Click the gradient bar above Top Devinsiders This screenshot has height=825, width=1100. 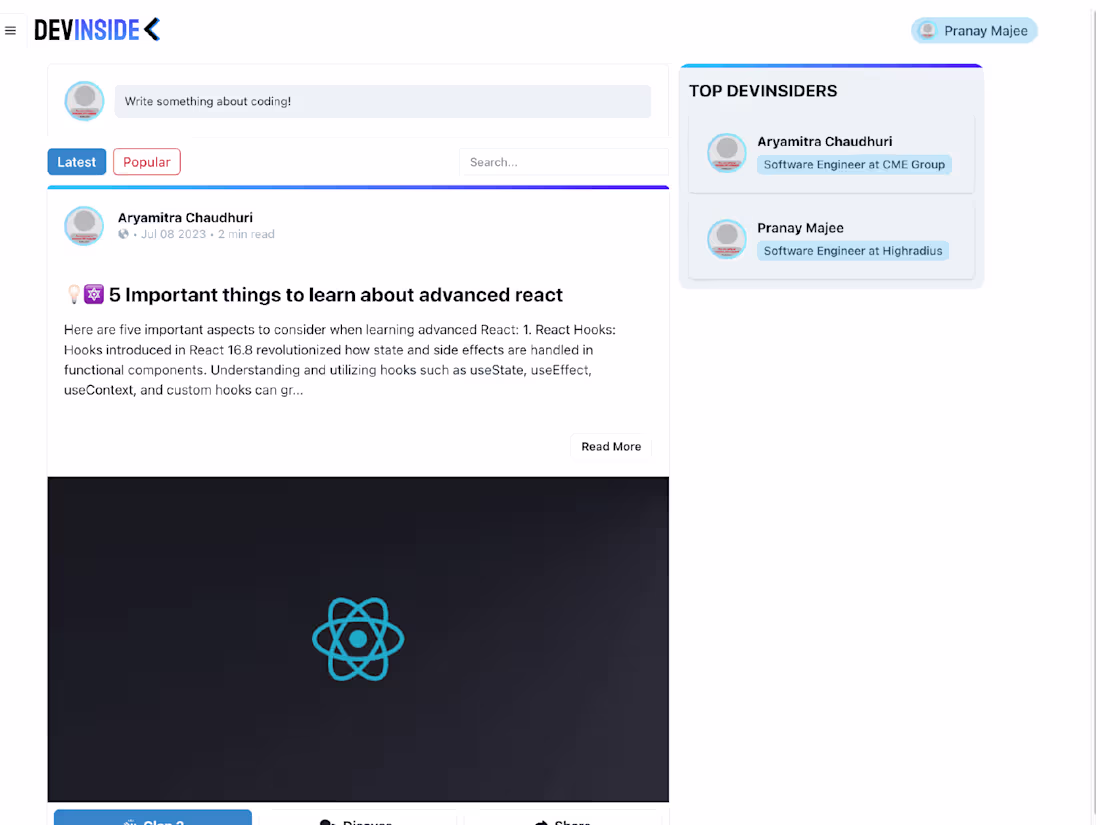tap(831, 64)
